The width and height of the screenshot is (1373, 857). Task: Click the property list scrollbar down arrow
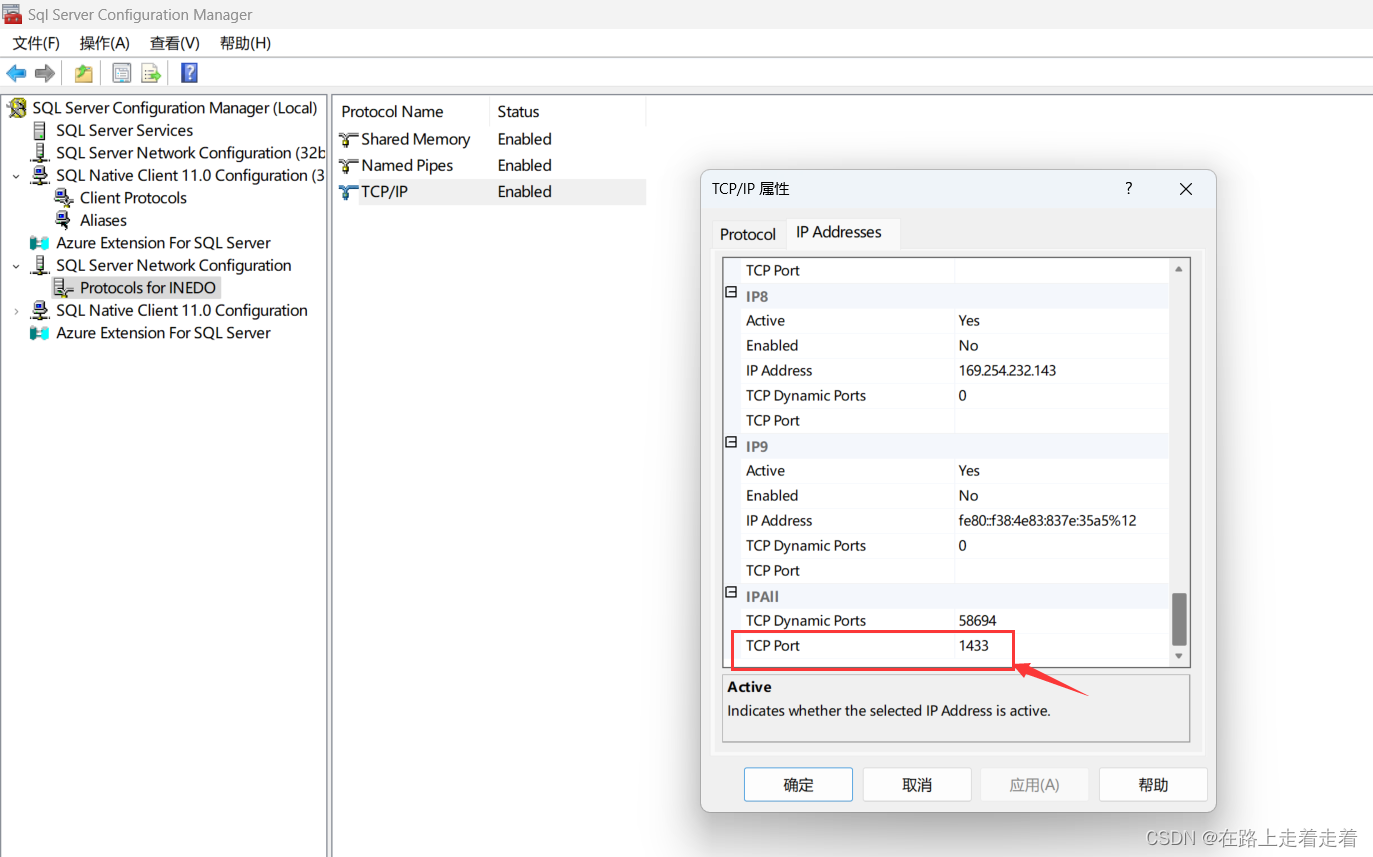(1179, 656)
